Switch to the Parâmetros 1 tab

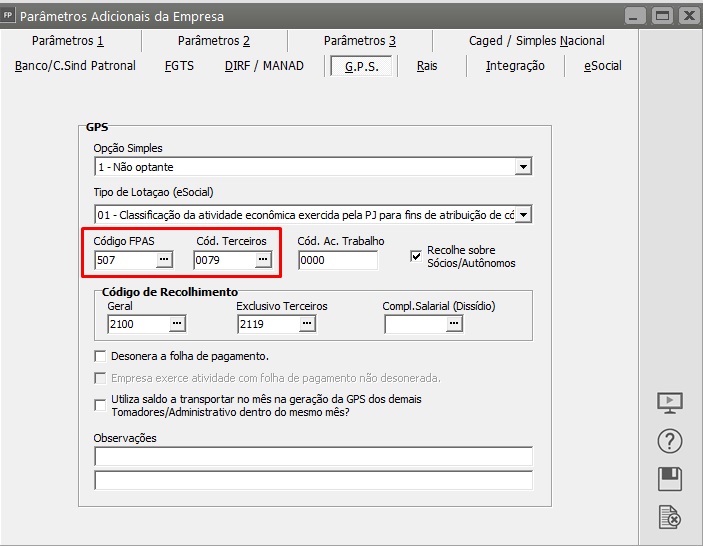68,41
